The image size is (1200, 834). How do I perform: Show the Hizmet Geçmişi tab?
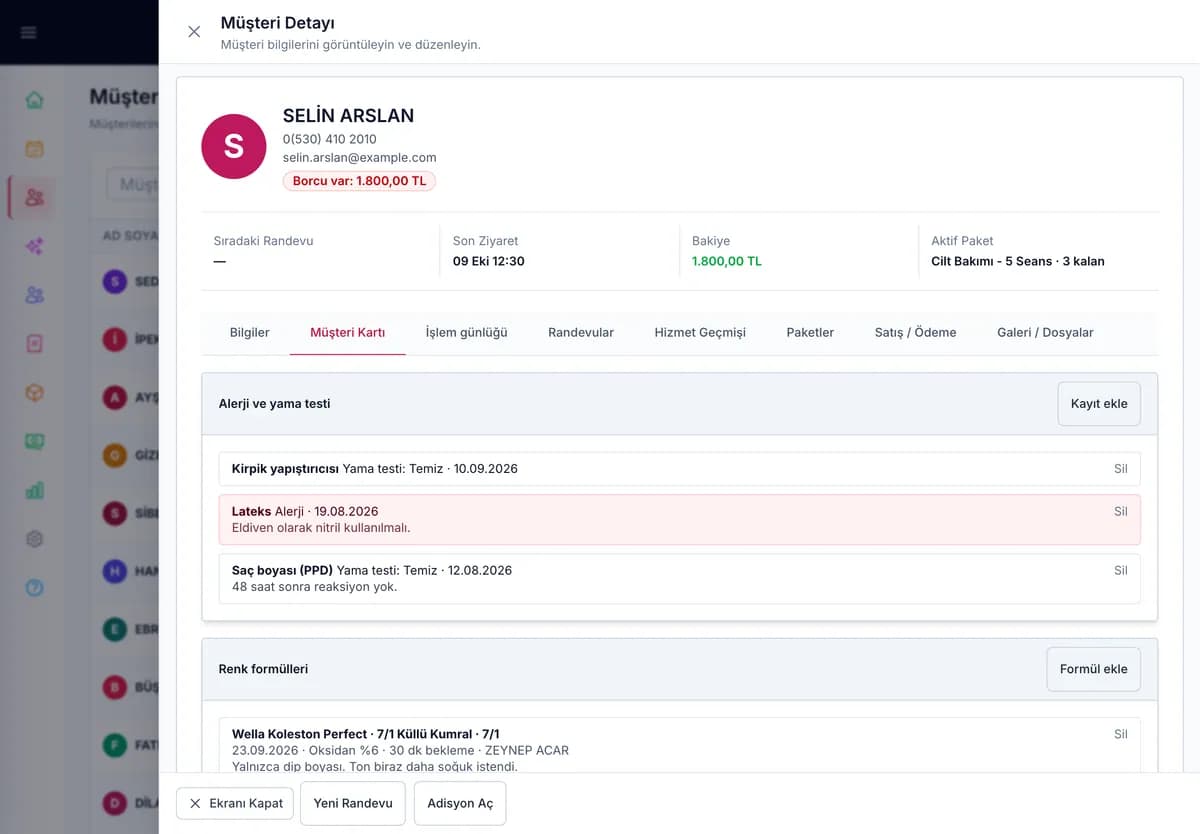click(700, 332)
